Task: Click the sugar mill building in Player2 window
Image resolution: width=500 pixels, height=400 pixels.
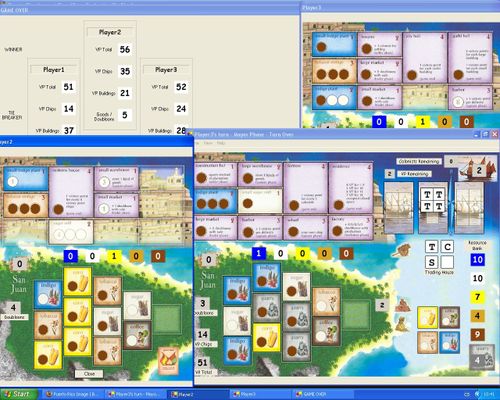Action: tap(71, 232)
